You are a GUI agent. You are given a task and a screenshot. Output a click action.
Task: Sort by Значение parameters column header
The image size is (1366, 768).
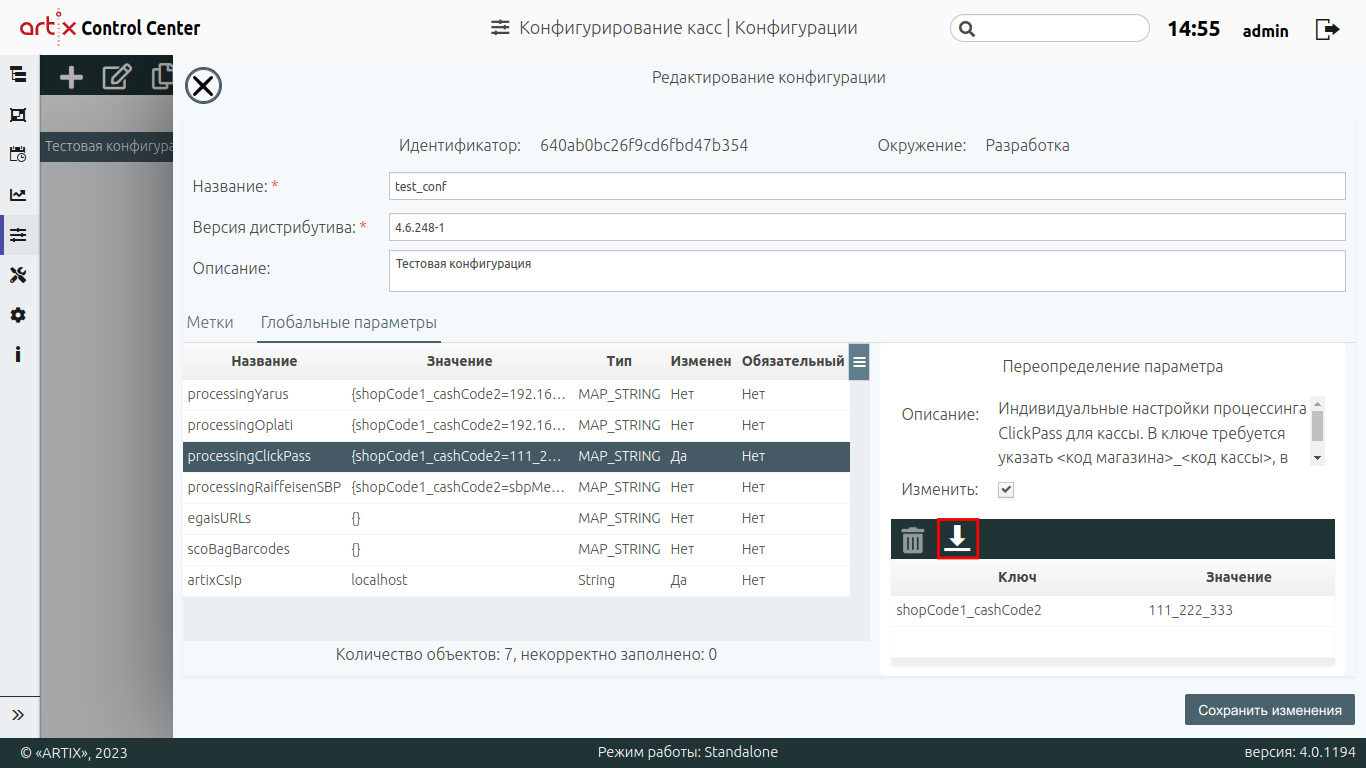click(x=459, y=361)
